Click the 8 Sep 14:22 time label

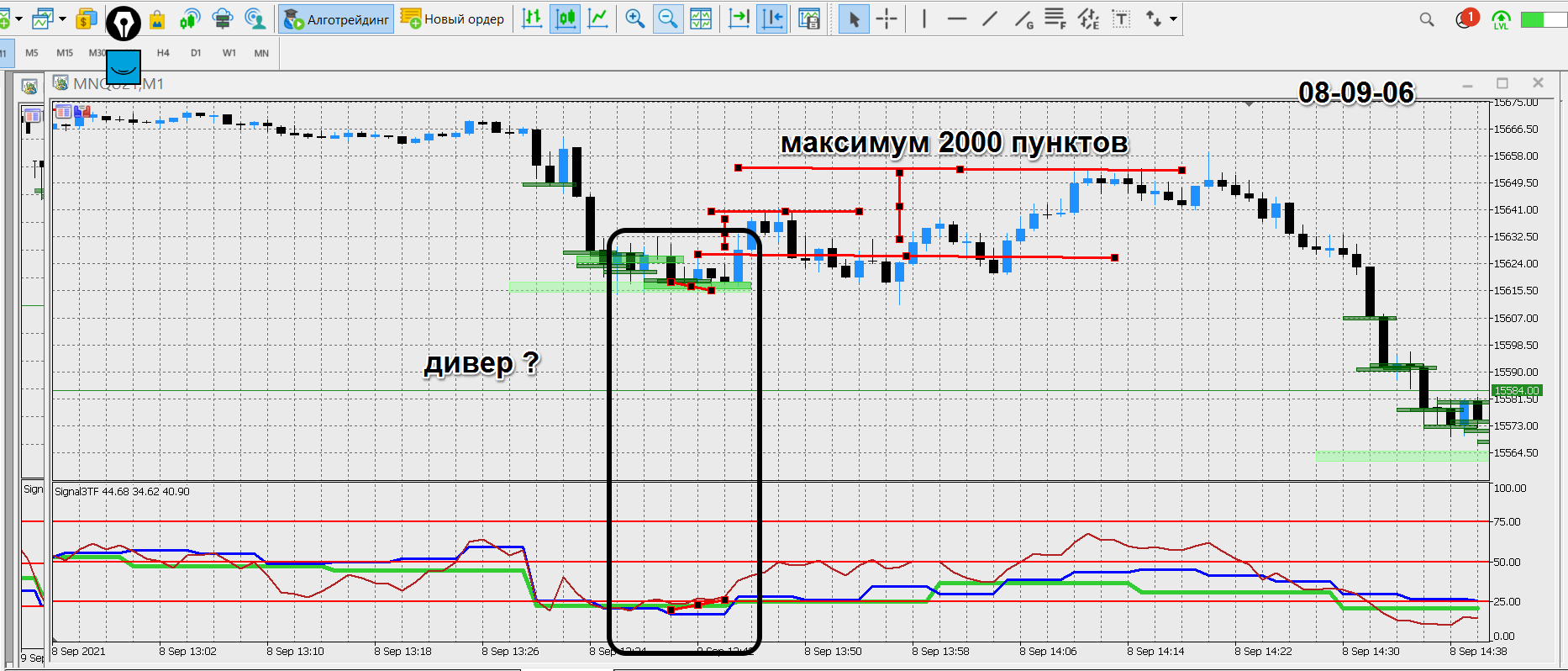tap(1263, 652)
